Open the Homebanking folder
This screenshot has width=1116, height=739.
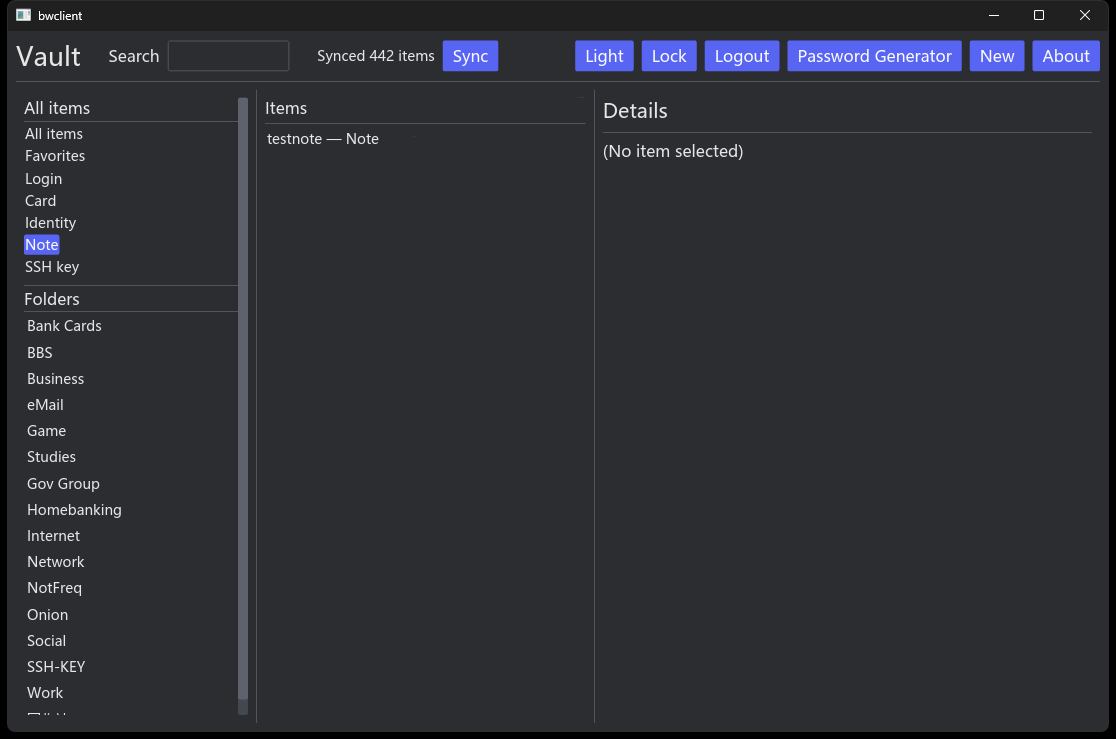74,509
